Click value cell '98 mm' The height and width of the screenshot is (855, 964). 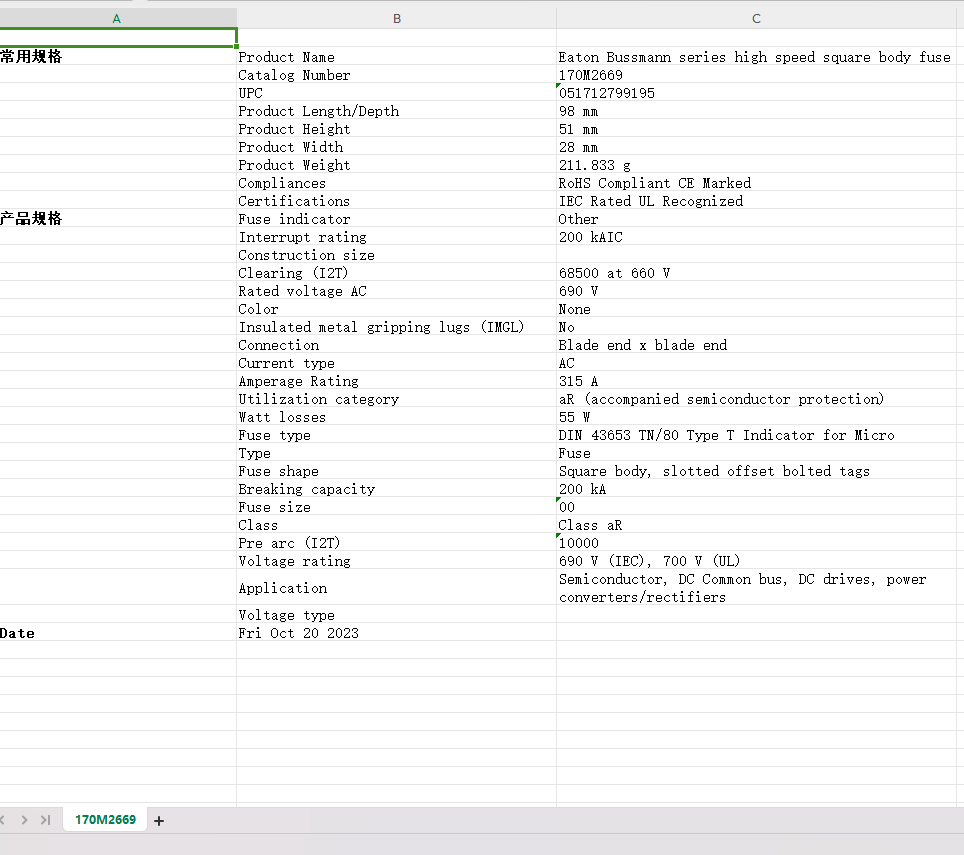[x=756, y=111]
